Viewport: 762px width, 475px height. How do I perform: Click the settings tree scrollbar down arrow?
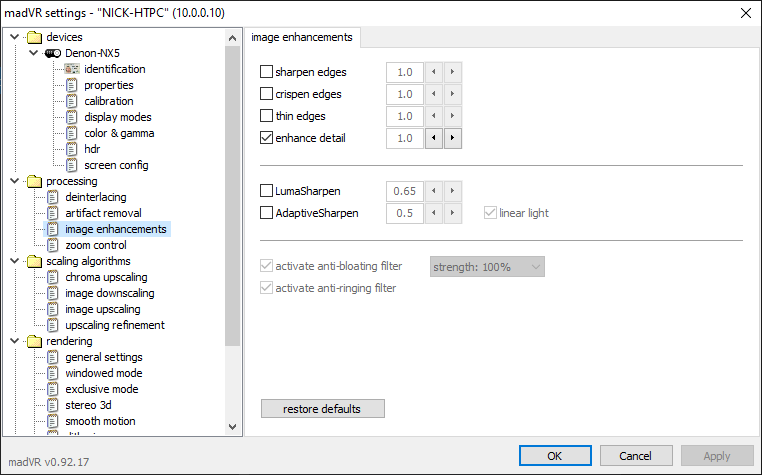click(233, 427)
